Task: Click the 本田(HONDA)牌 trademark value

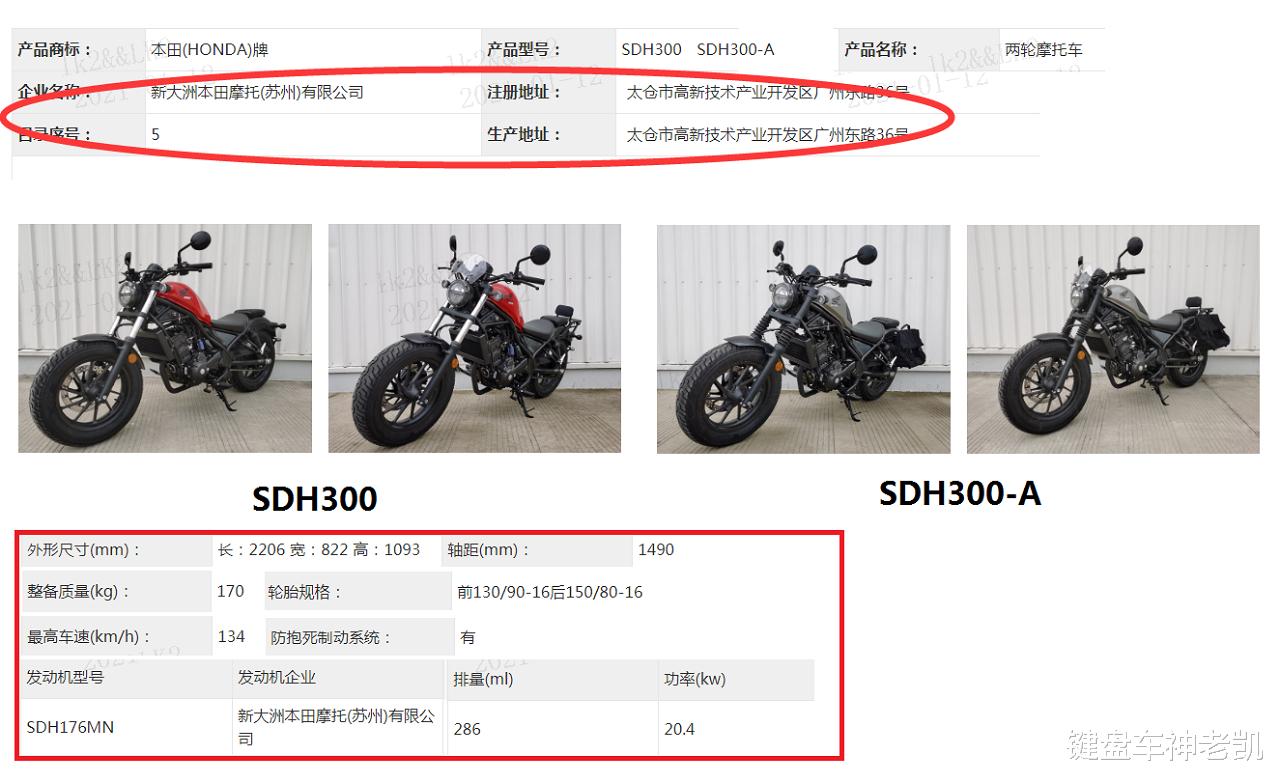Action: point(209,49)
